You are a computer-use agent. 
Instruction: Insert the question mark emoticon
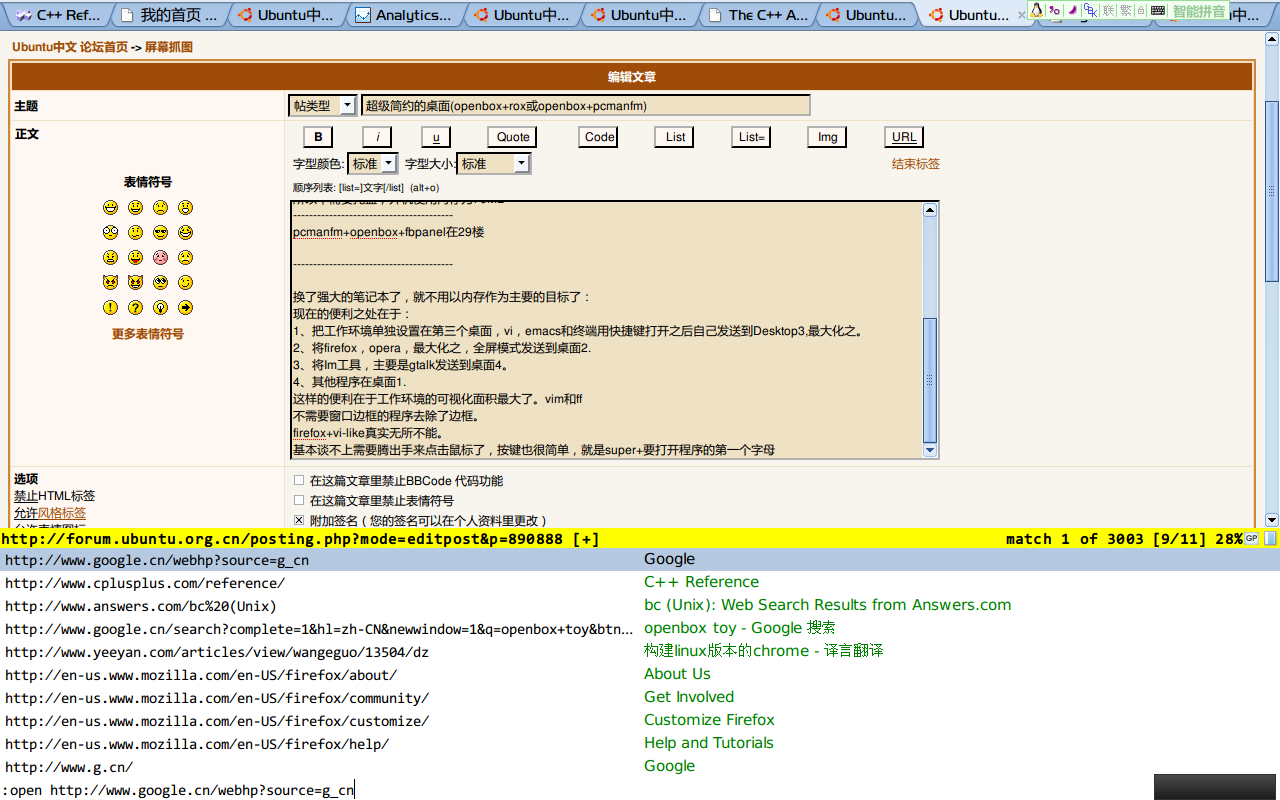pos(135,307)
